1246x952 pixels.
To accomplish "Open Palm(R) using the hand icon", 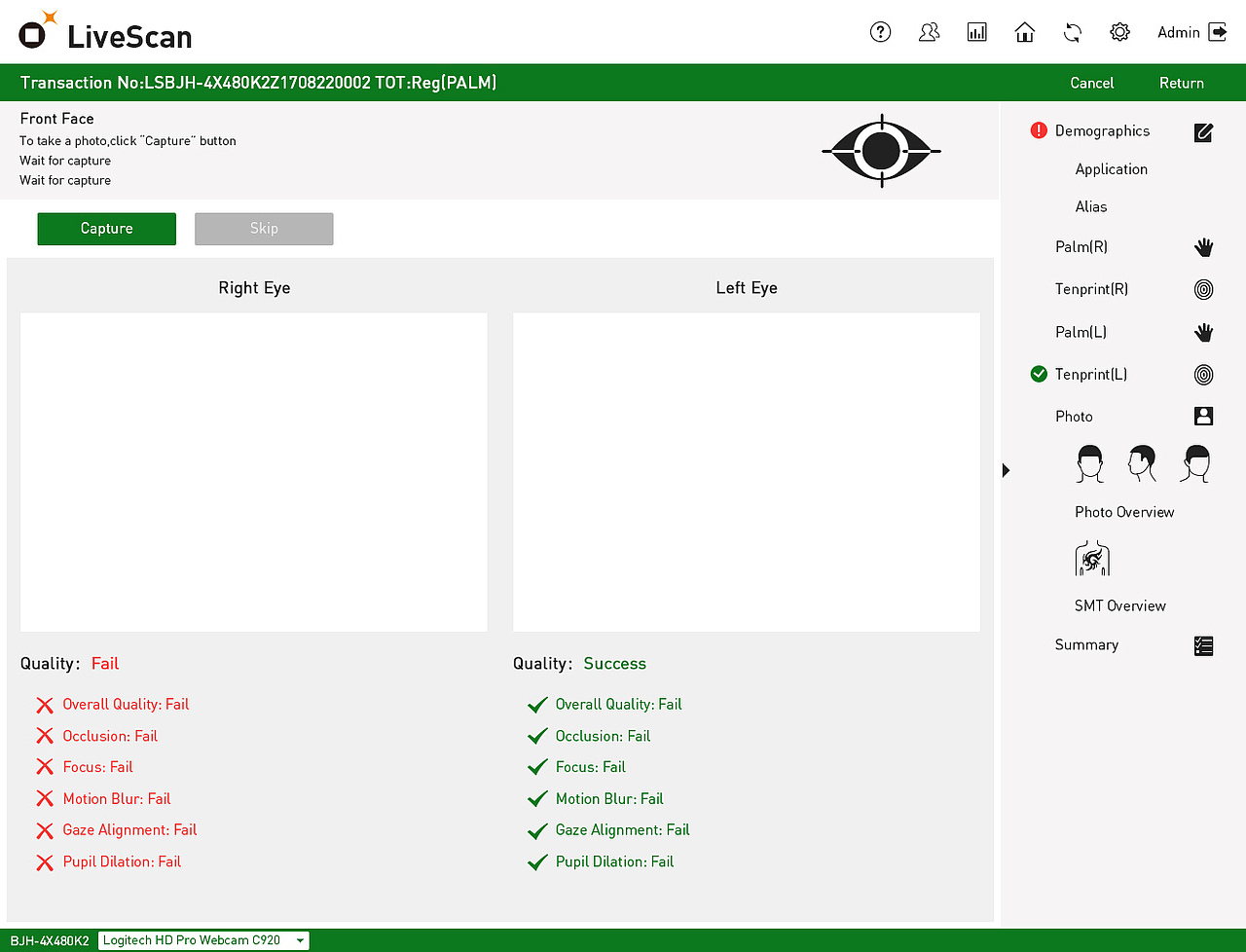I will (1203, 246).
